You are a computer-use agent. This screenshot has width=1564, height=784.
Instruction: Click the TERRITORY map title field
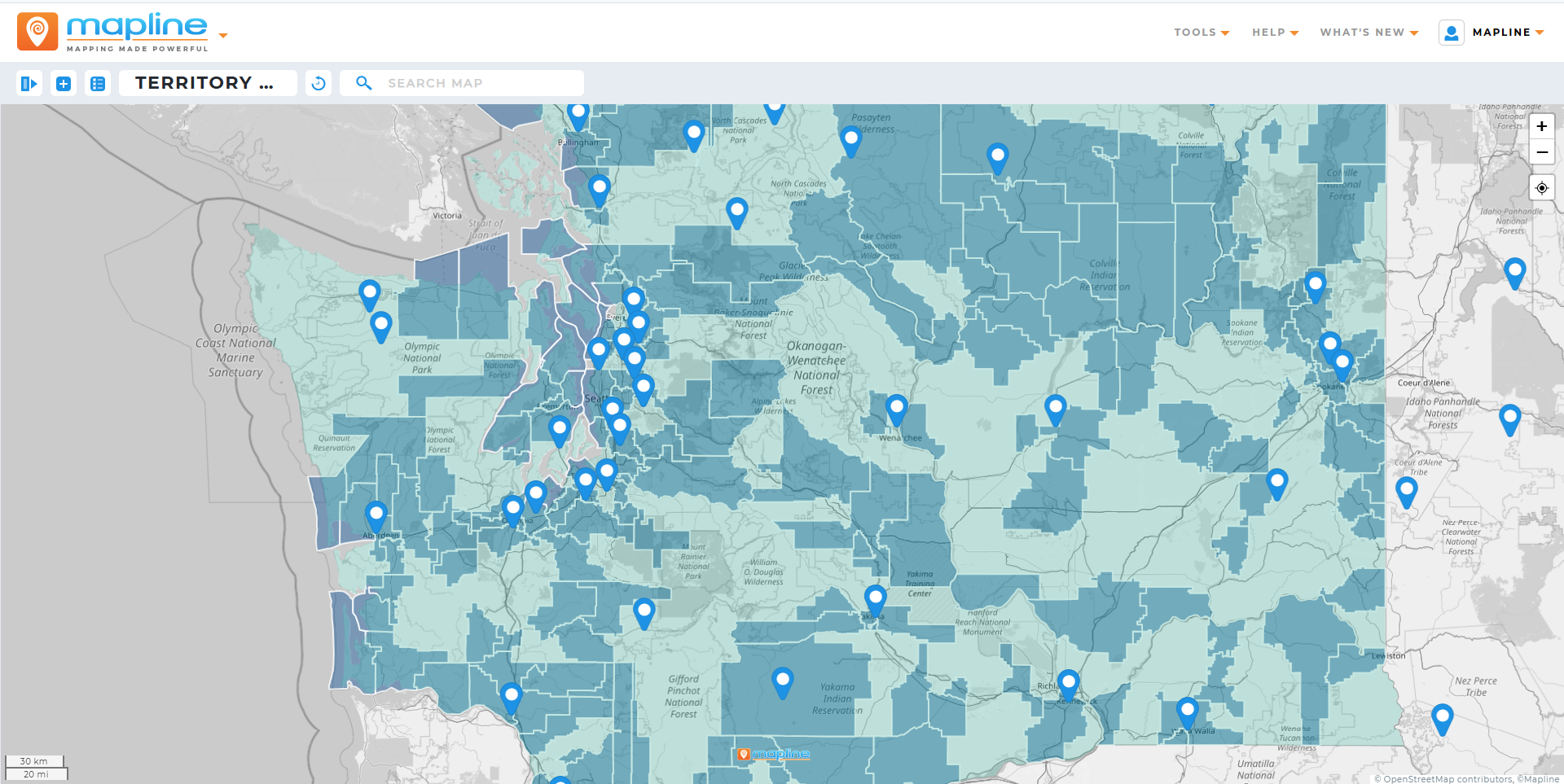coord(208,83)
